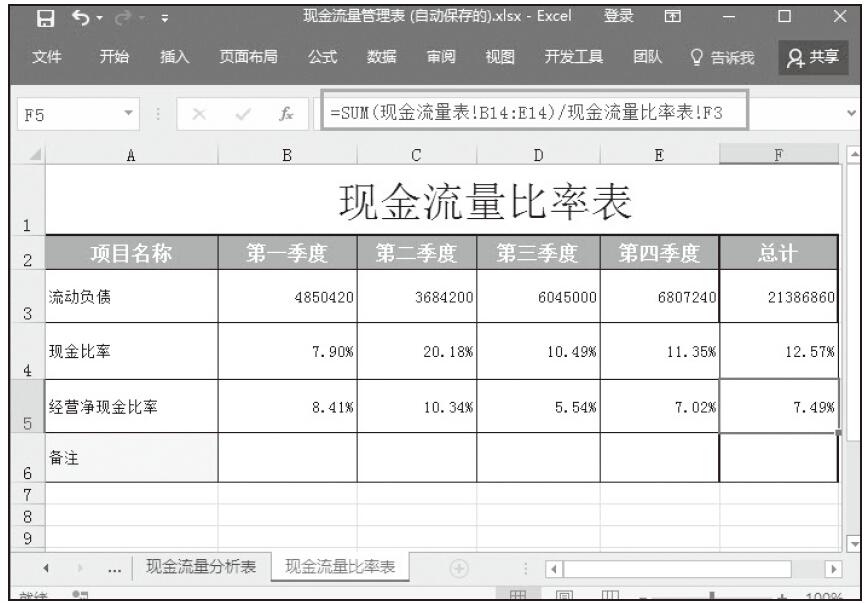Screen dimensions: 865x603
Task: Click the hidden sheets ellipsis button
Action: 115,569
